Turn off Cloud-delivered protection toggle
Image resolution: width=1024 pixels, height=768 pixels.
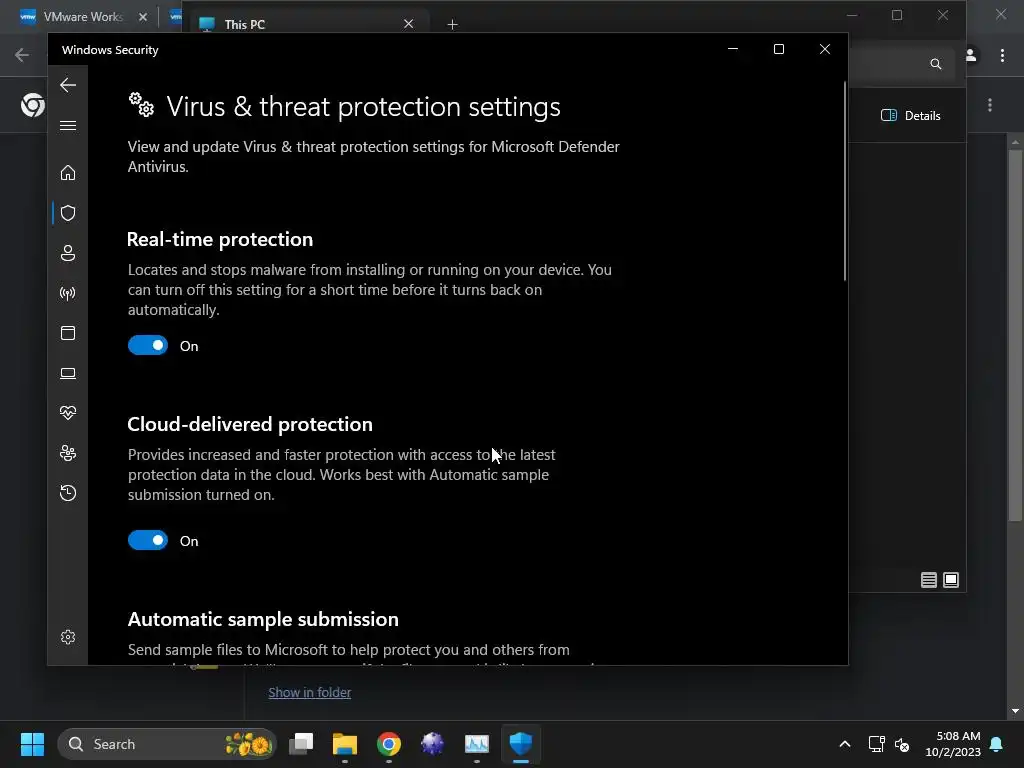tap(148, 541)
